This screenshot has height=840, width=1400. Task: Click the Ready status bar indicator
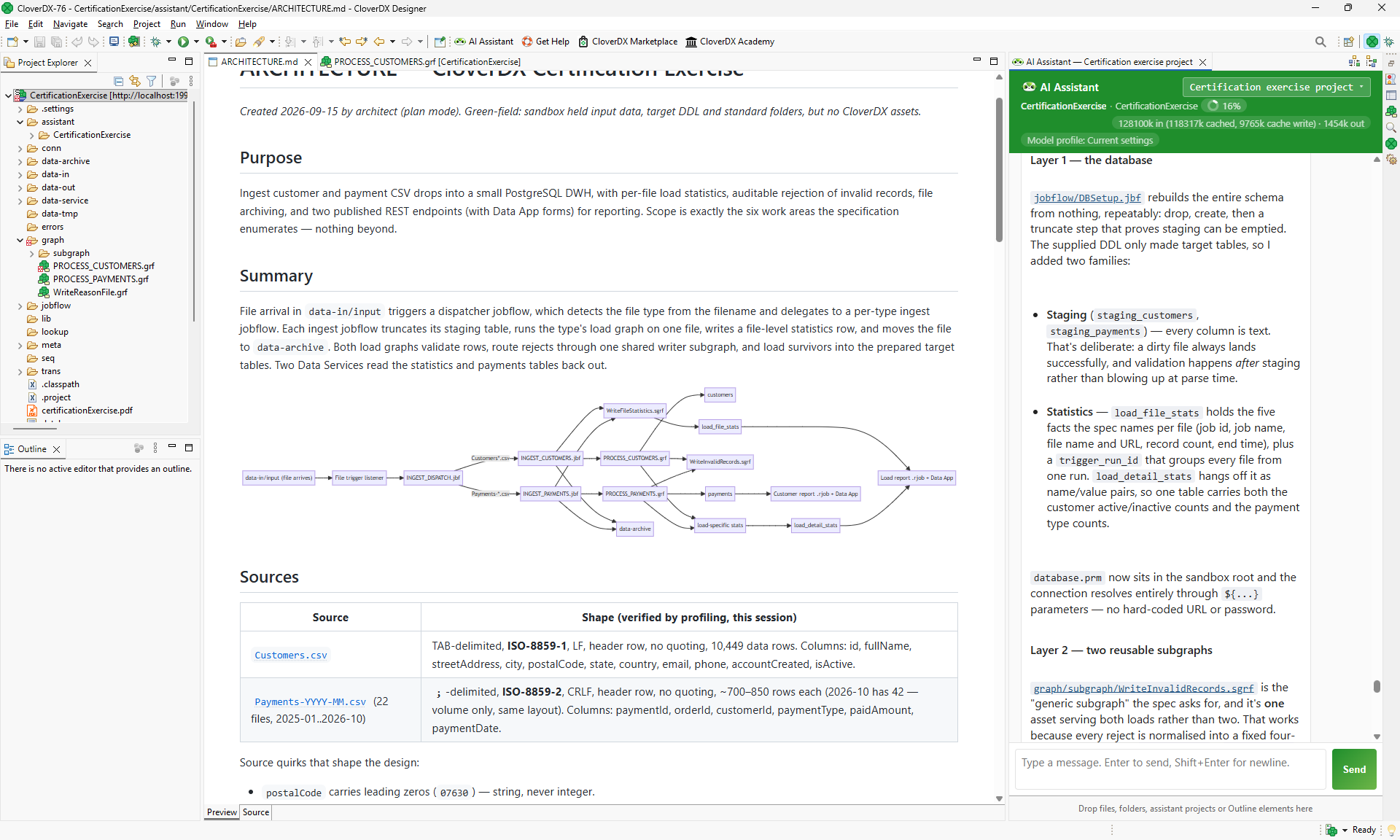click(1364, 830)
